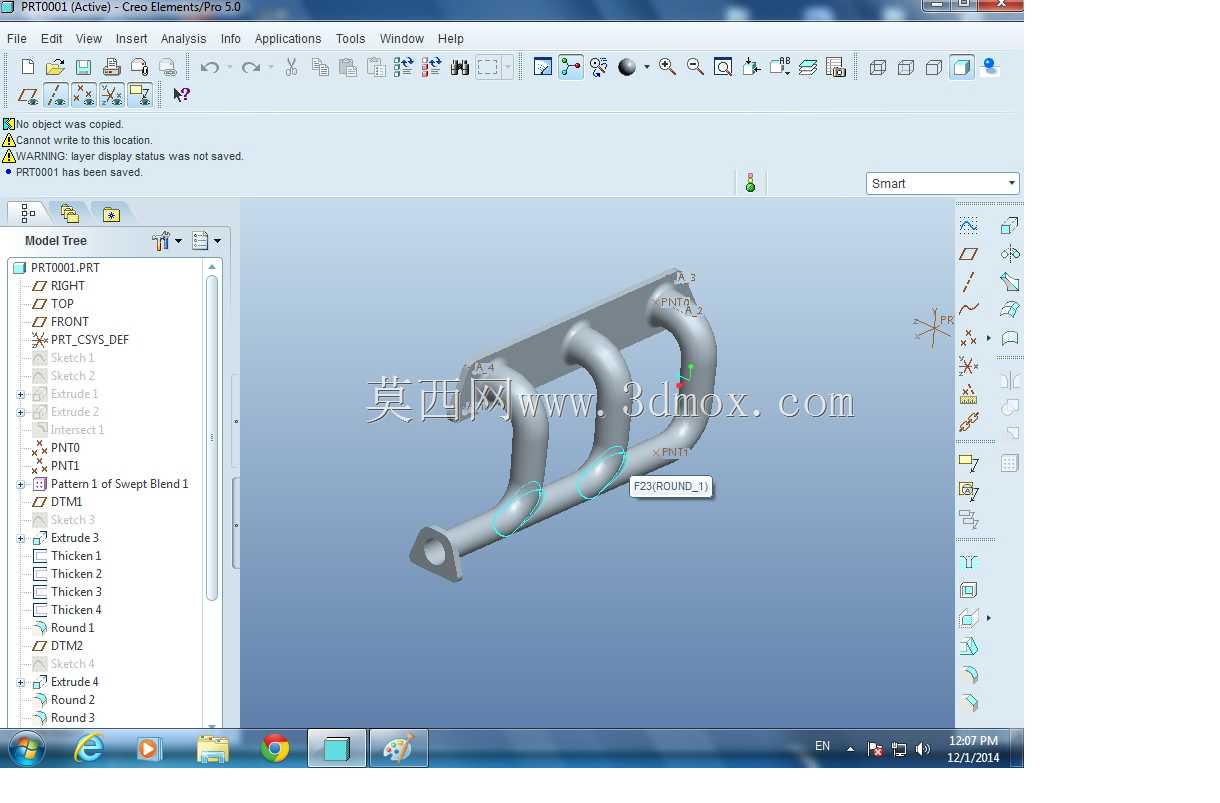
Task: Select Round 1 in model tree
Action: coord(72,628)
